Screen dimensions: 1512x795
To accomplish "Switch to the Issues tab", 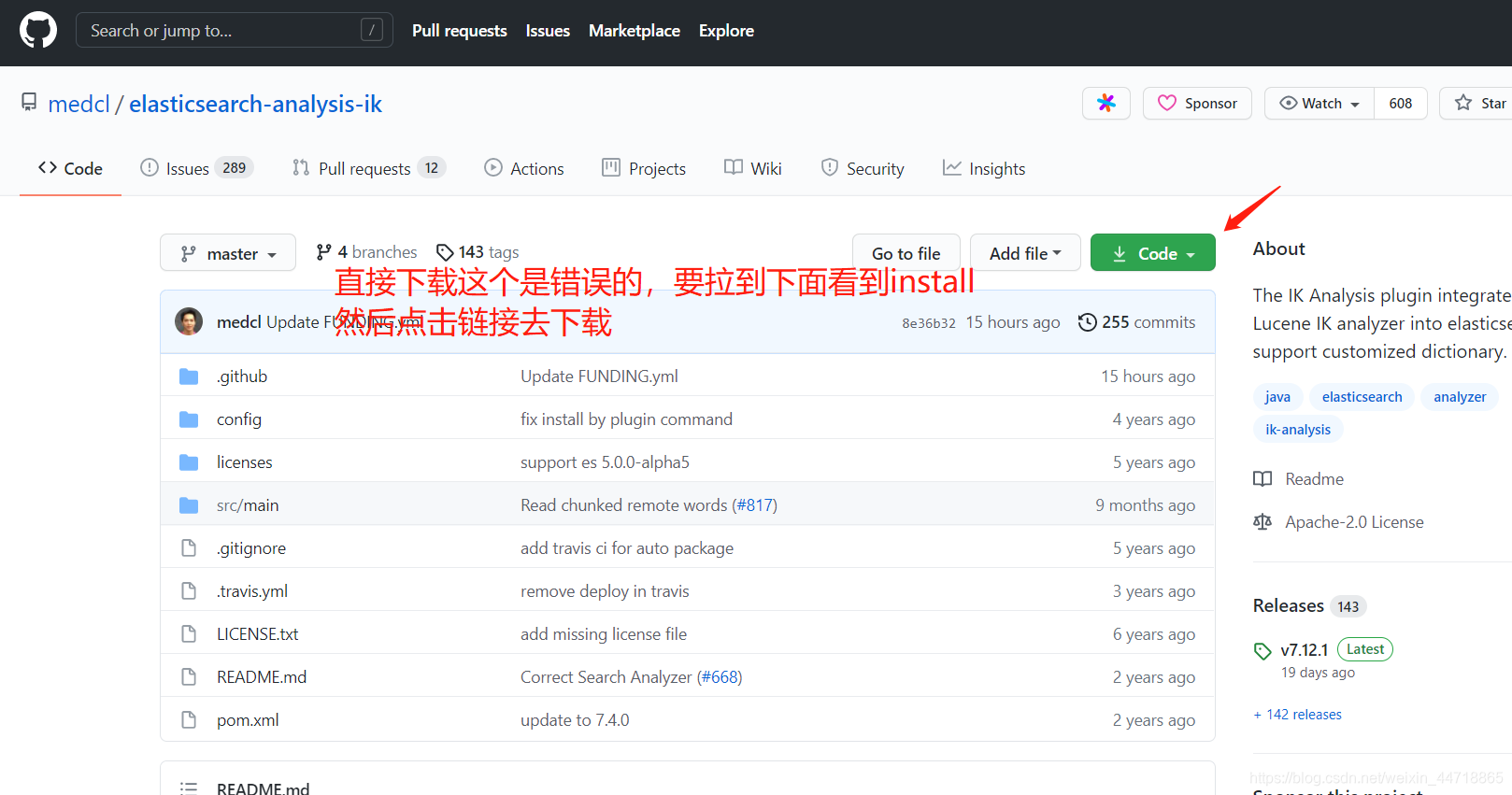I will point(196,168).
